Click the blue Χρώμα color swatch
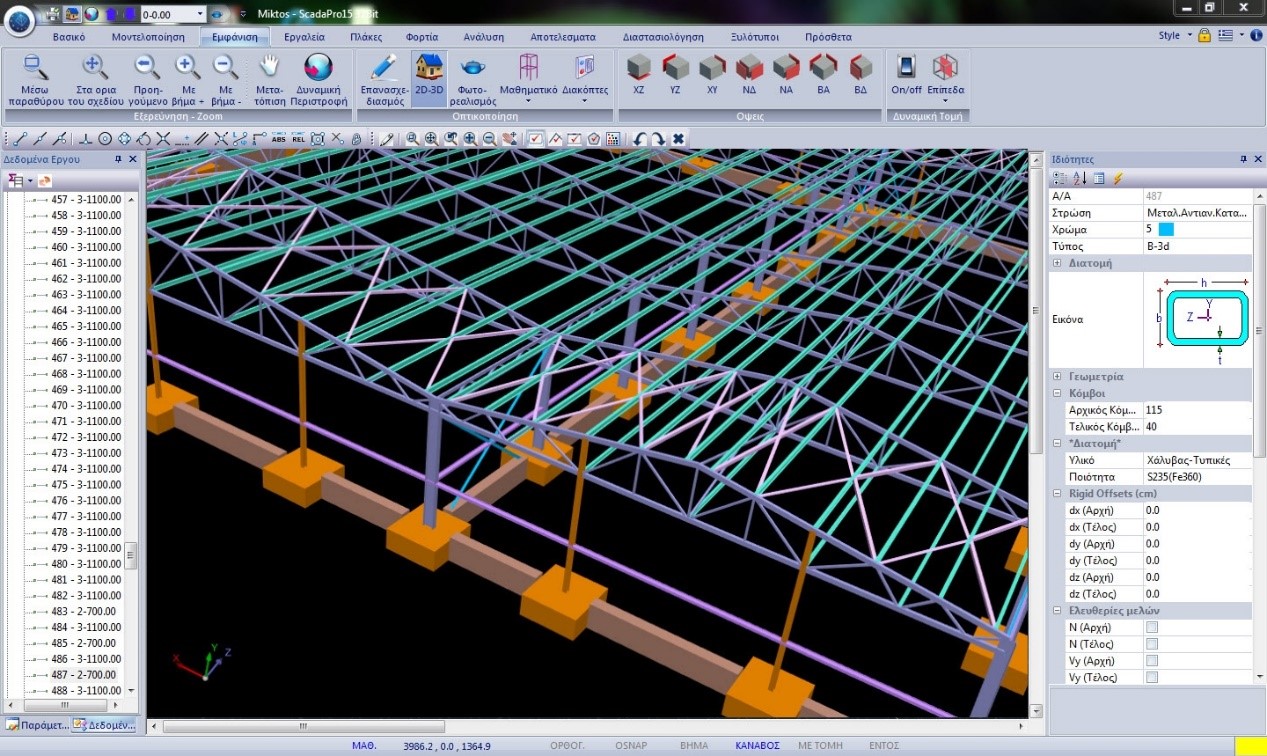Screen dimensions: 1267x756 point(1165,229)
